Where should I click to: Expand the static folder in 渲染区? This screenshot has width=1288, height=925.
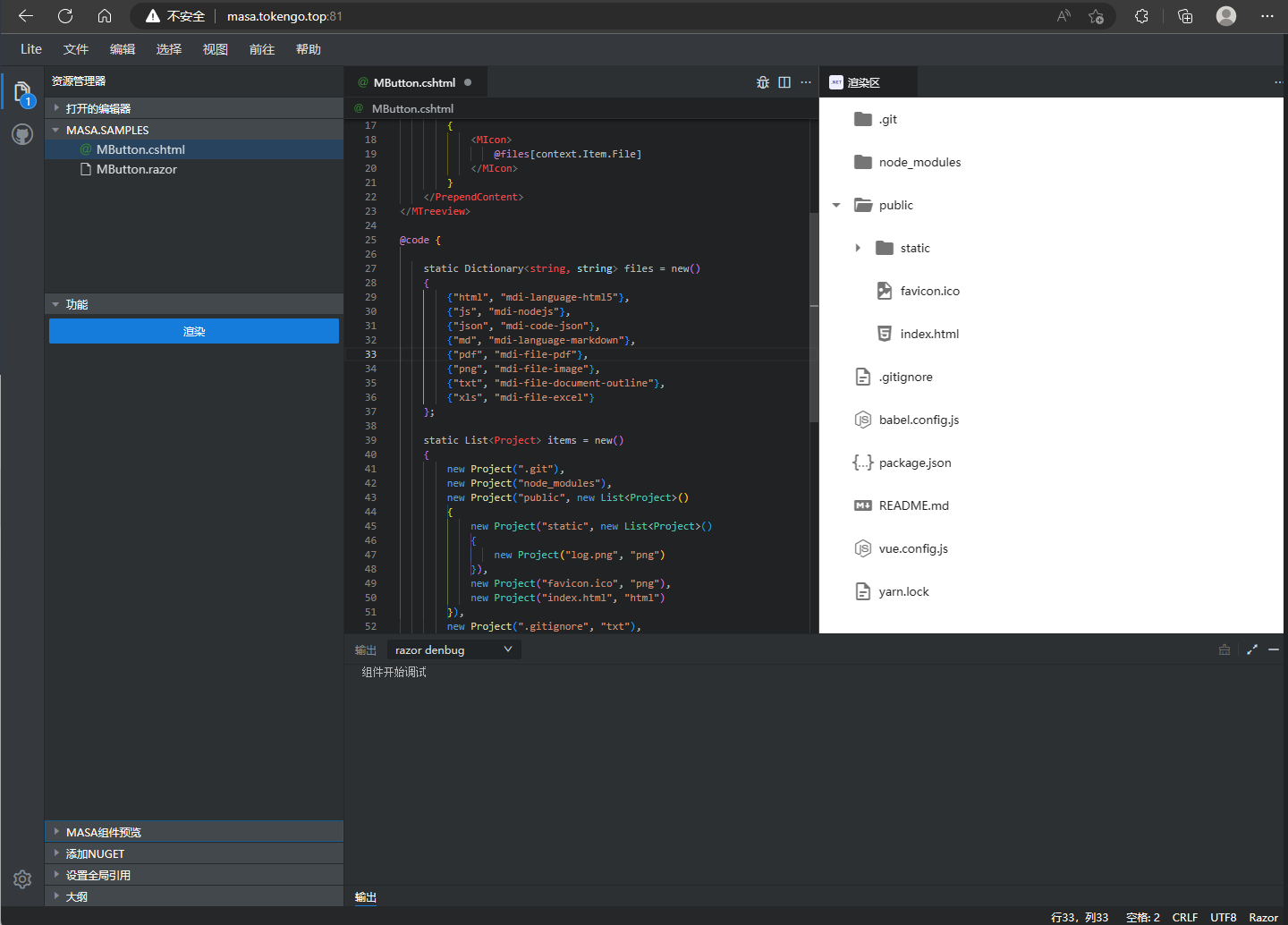click(x=858, y=248)
